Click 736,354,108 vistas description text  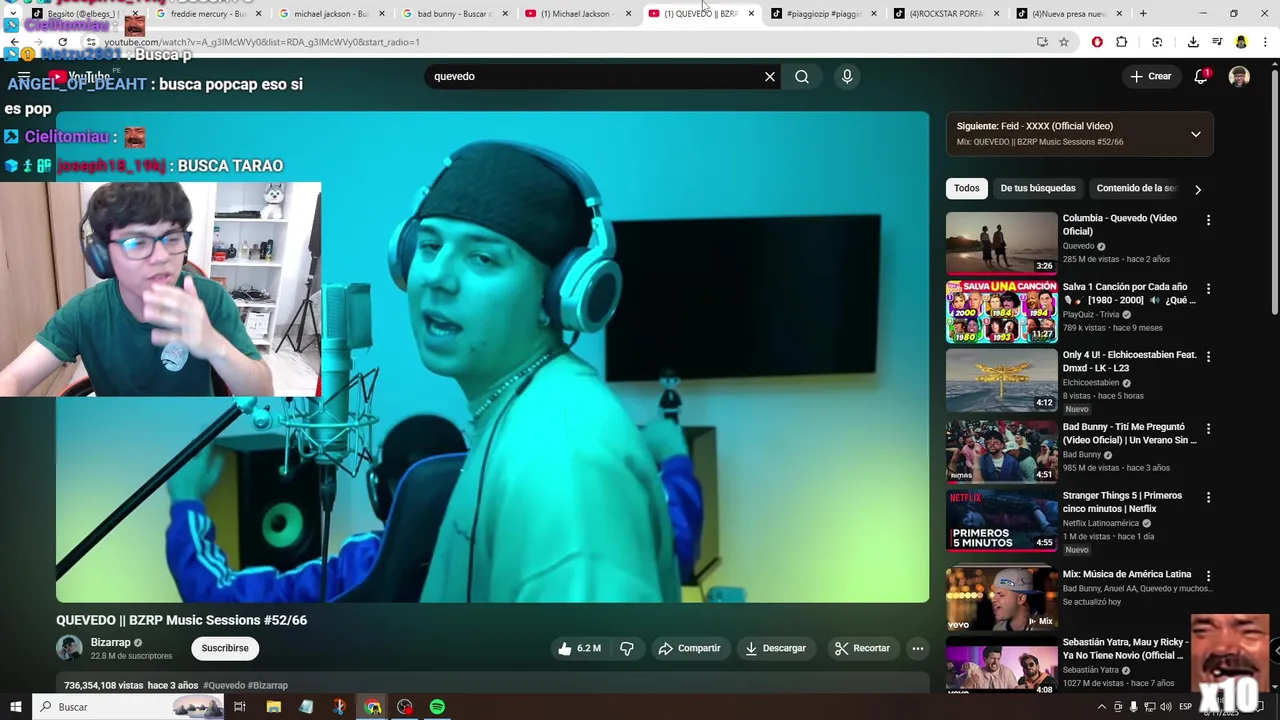(104, 685)
